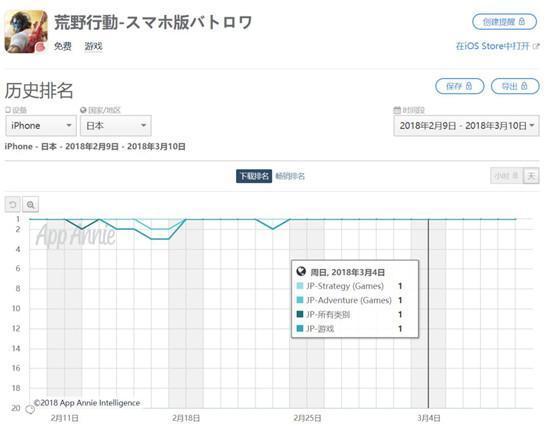
Task: Click the 3月4日 axis label
Action: 429,418
